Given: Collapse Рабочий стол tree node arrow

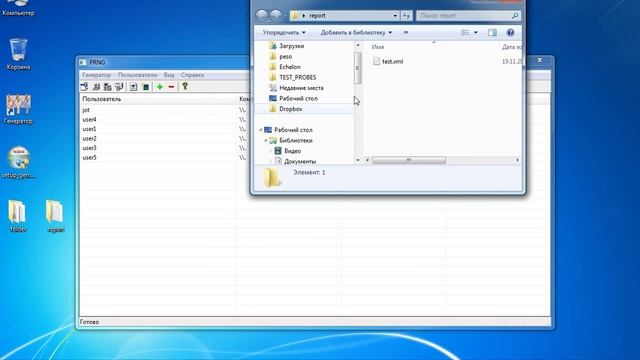Looking at the screenshot, I should 261,130.
